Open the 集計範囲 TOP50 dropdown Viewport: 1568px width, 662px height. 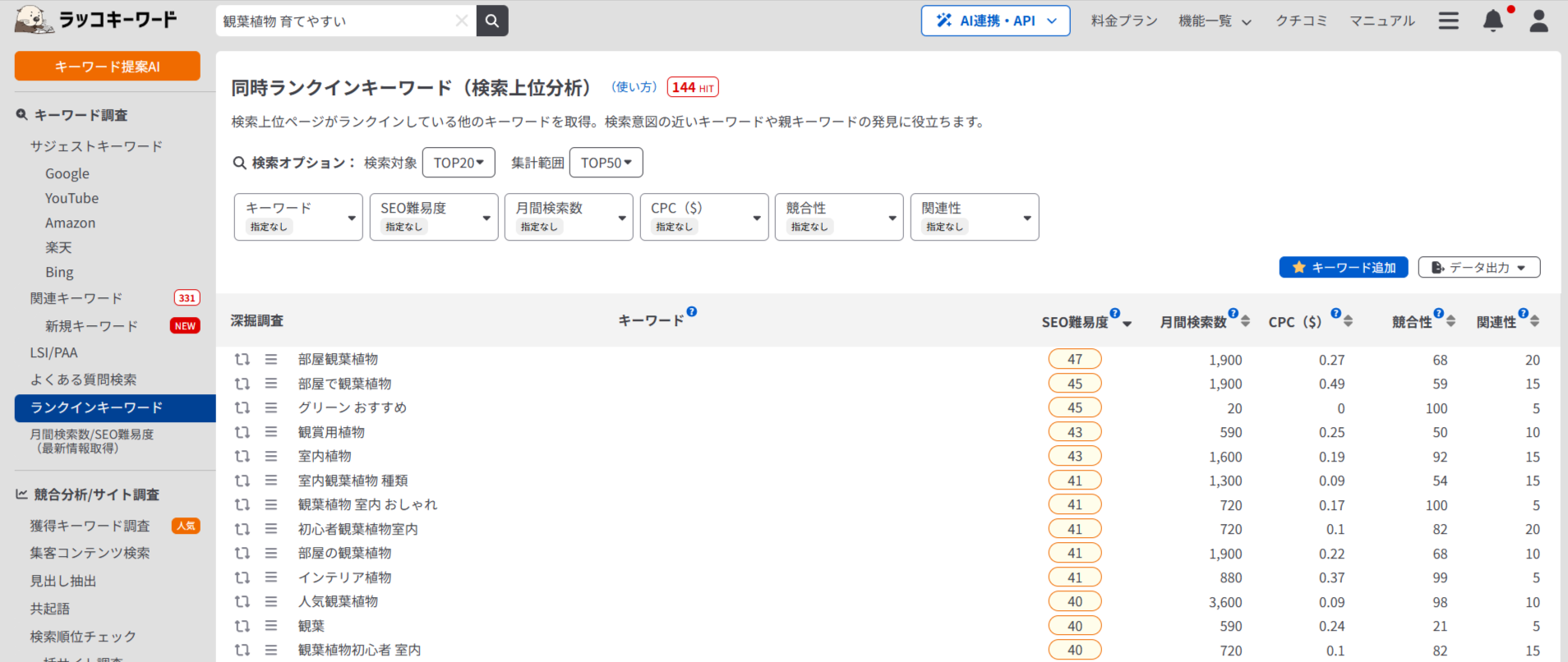point(606,163)
